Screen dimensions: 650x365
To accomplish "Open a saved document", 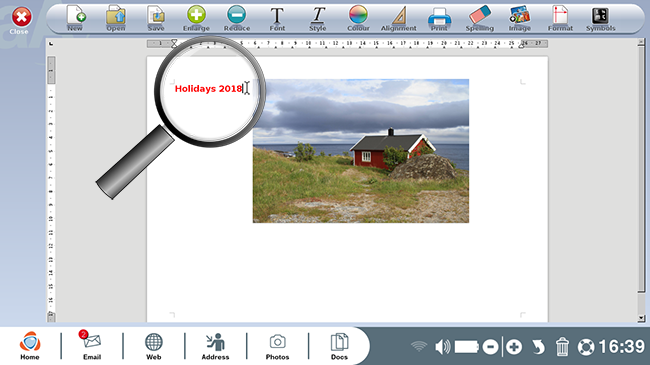I will coord(116,19).
